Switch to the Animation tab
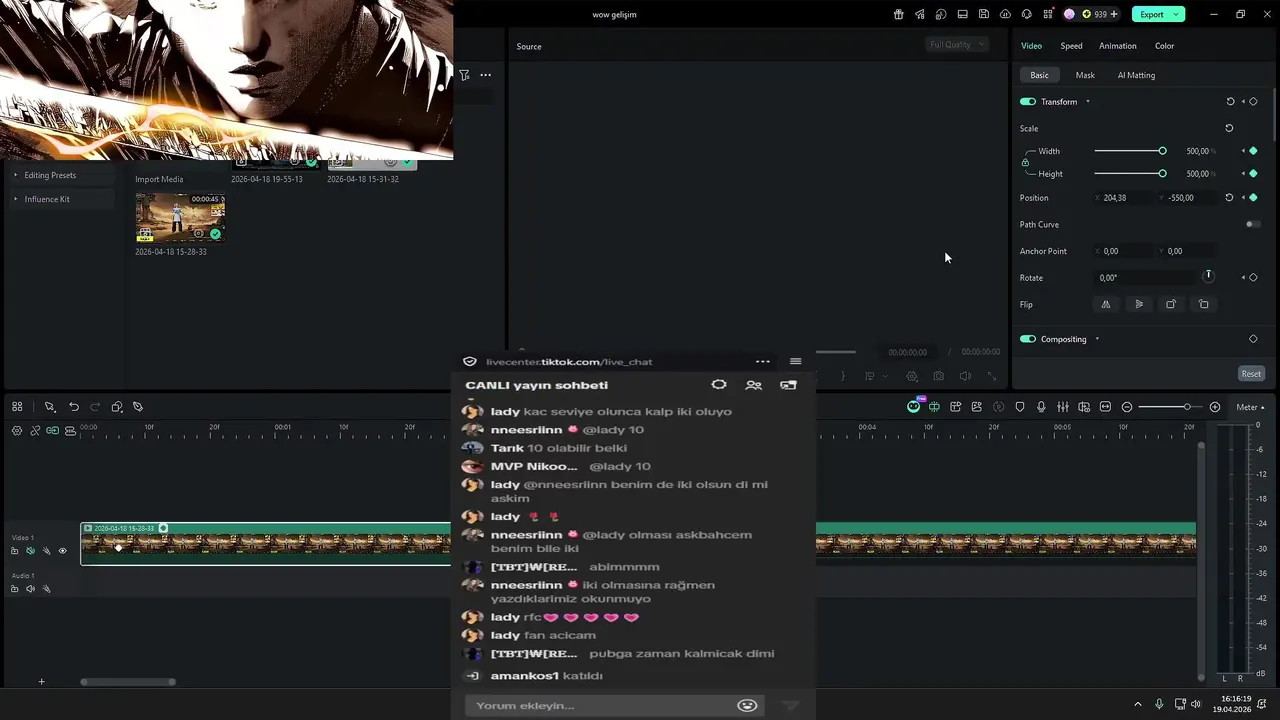 tap(1117, 46)
